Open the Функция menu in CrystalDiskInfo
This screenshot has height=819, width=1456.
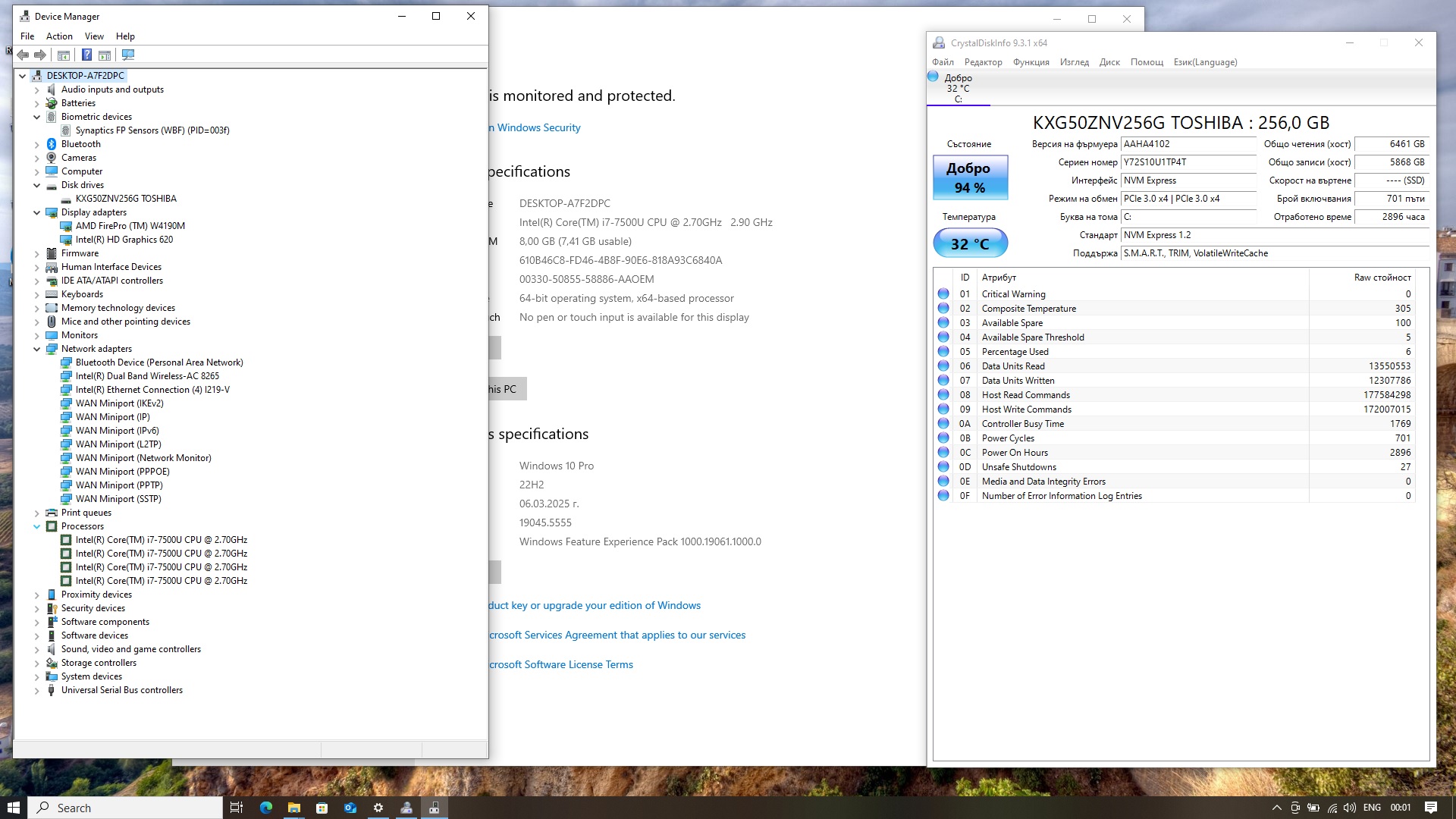tap(1031, 62)
